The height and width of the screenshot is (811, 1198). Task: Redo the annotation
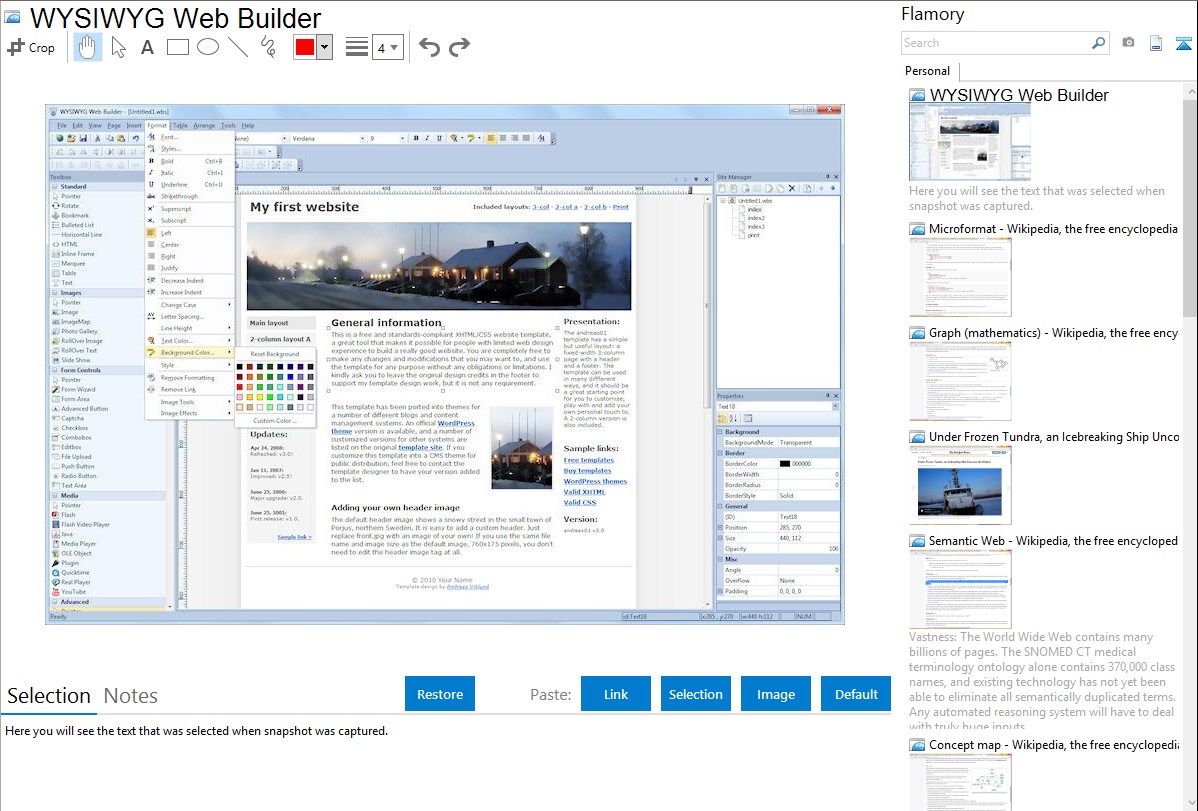tap(459, 47)
